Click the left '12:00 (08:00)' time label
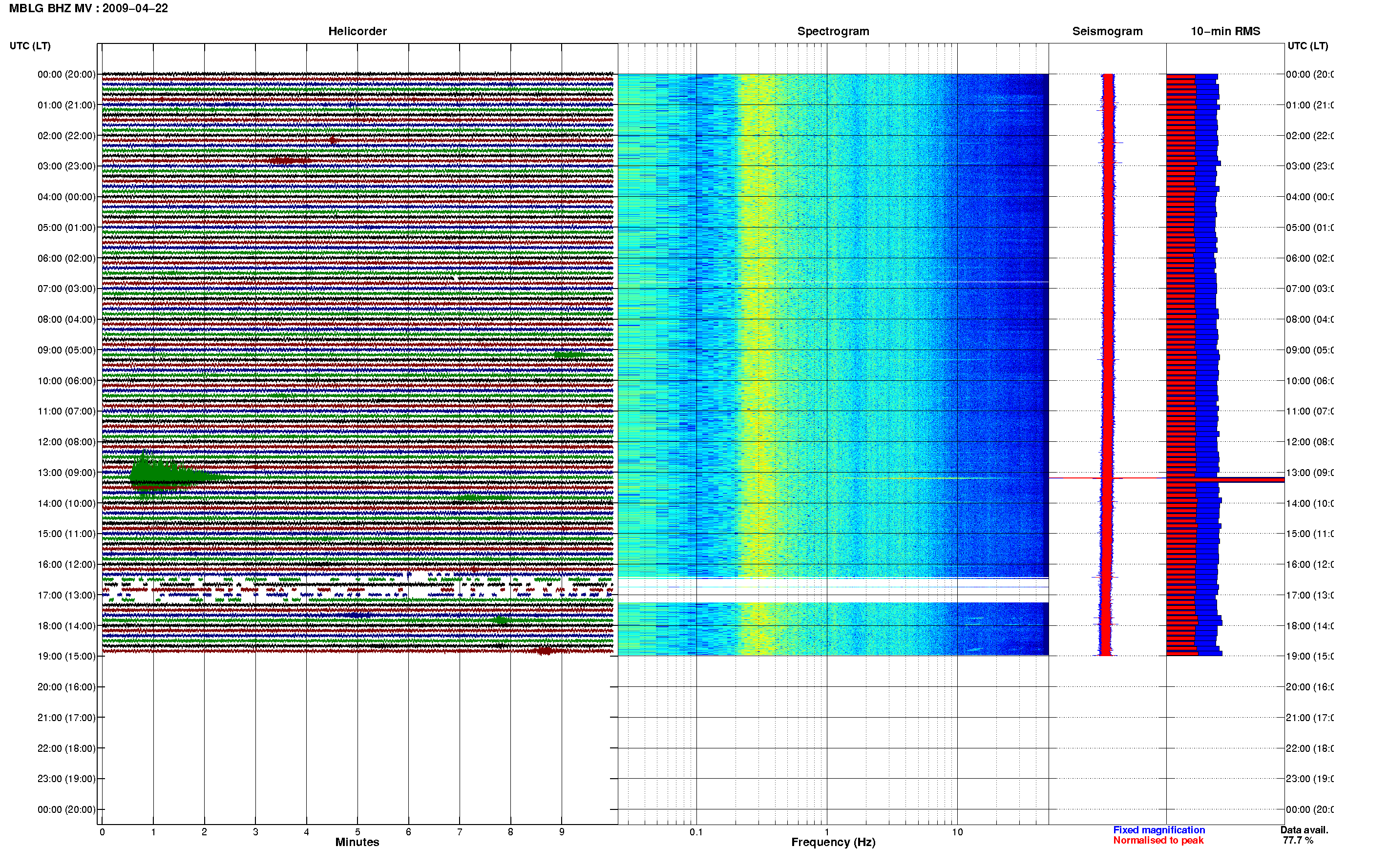Viewport: 1389px width, 868px height. pyautogui.click(x=66, y=441)
